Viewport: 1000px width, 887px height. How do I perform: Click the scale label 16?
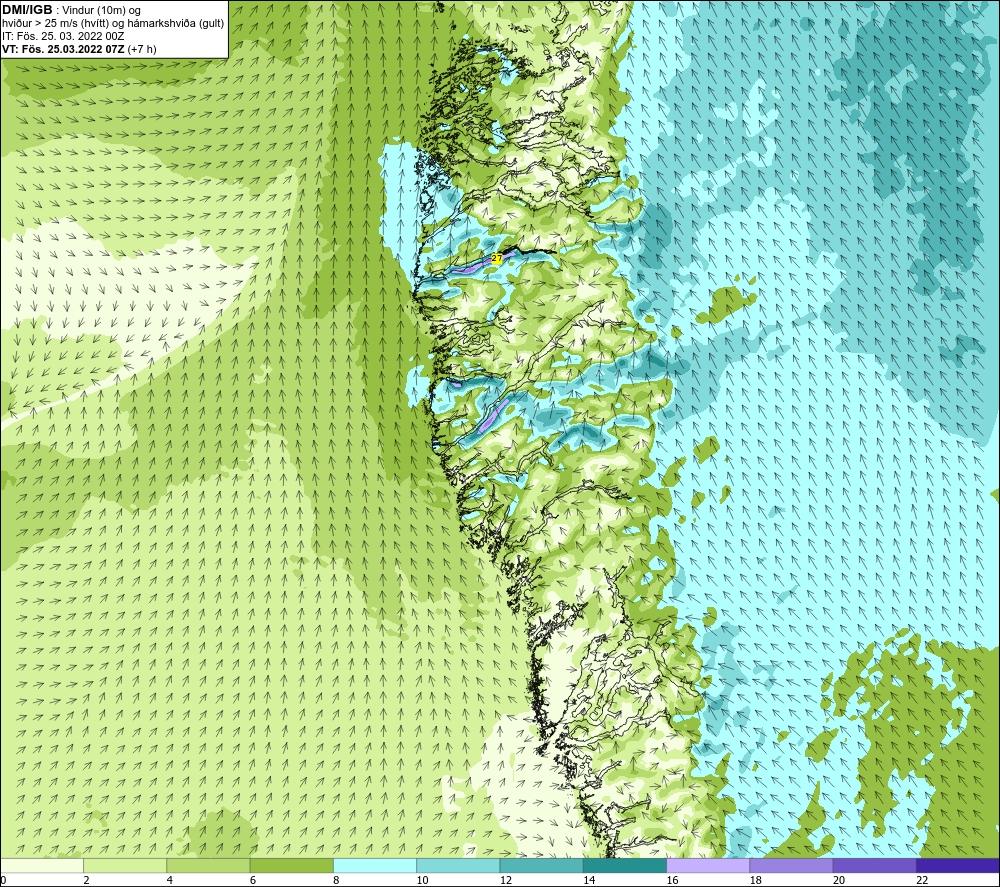[x=672, y=880]
